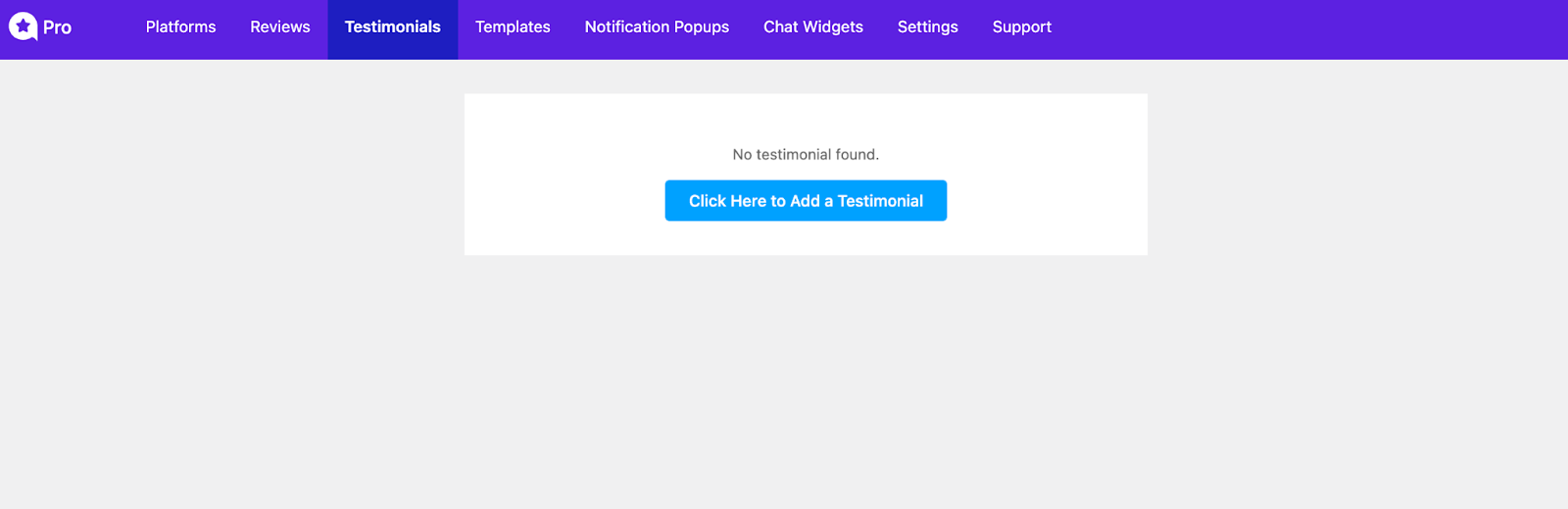
Task: Open Notification Popups section
Action: click(x=657, y=27)
